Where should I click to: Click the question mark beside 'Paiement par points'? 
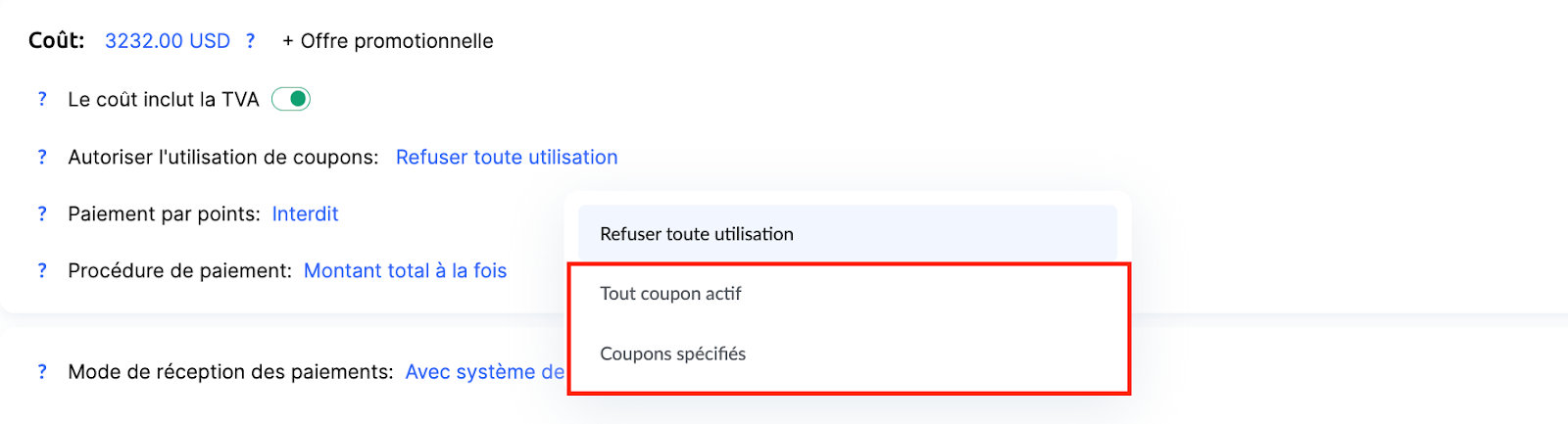[x=42, y=213]
